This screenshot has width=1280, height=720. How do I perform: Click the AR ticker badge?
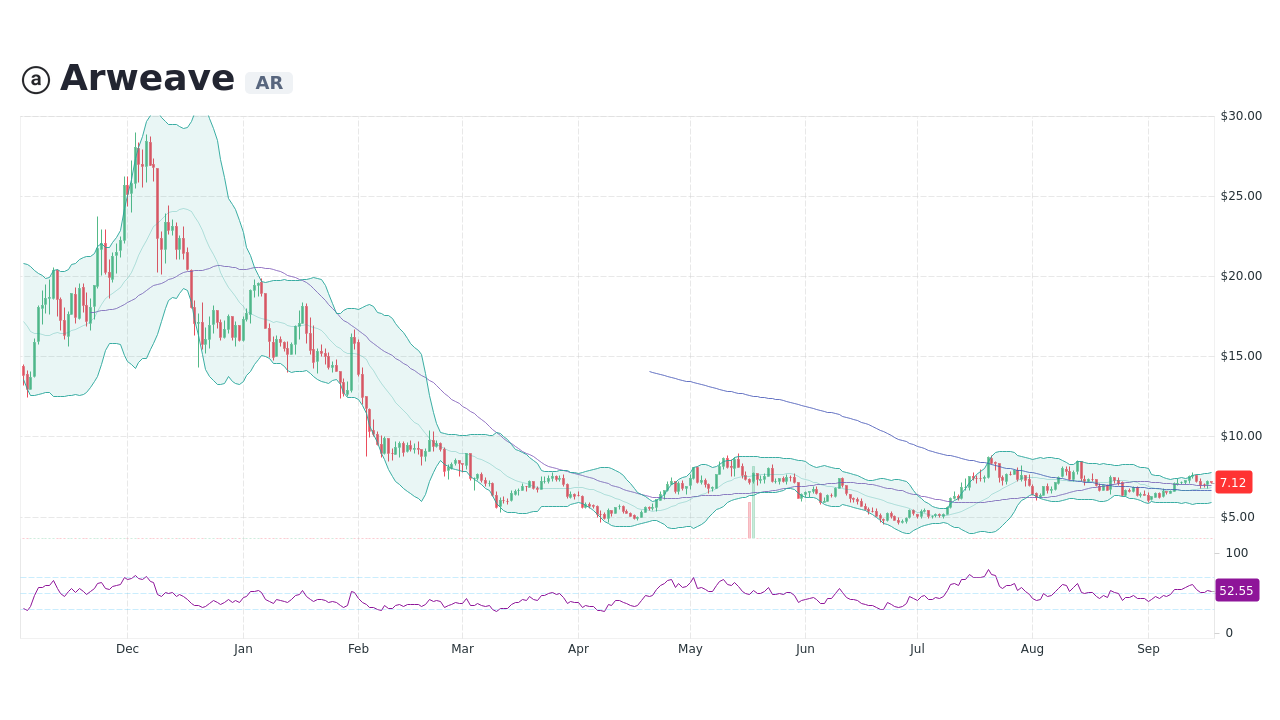(268, 83)
